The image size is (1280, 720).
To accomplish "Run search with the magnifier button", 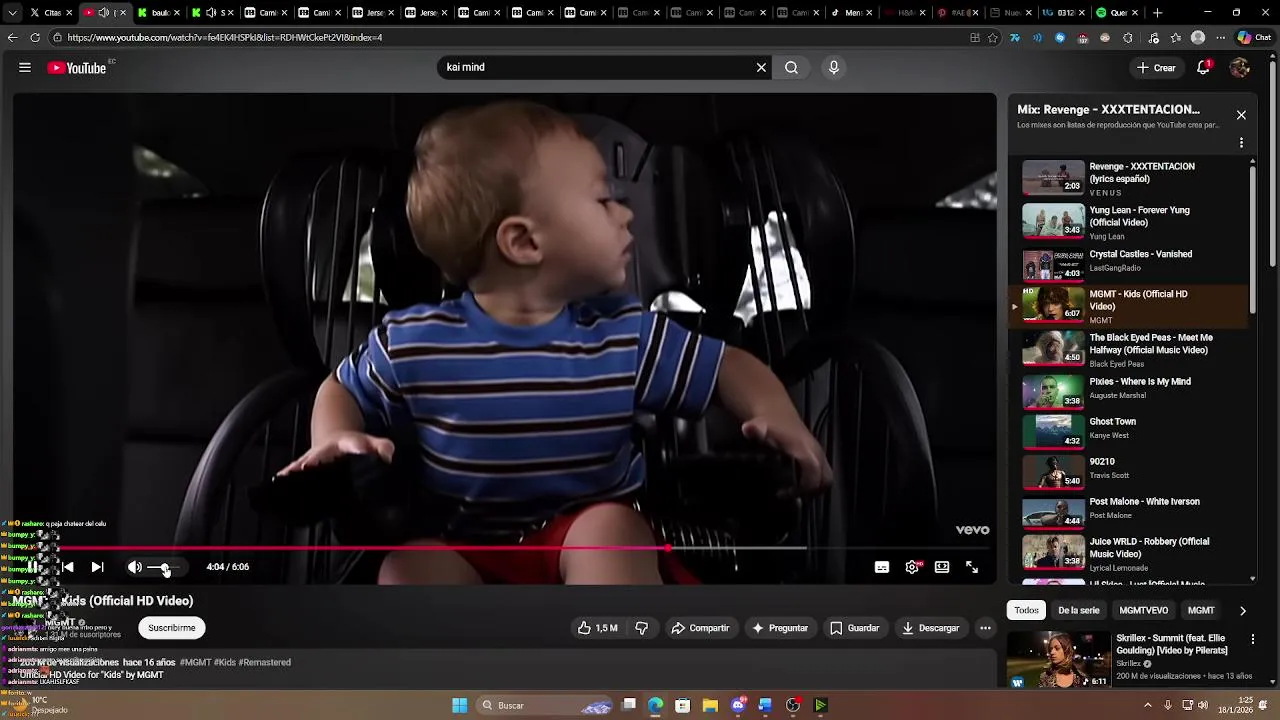I will coord(791,68).
